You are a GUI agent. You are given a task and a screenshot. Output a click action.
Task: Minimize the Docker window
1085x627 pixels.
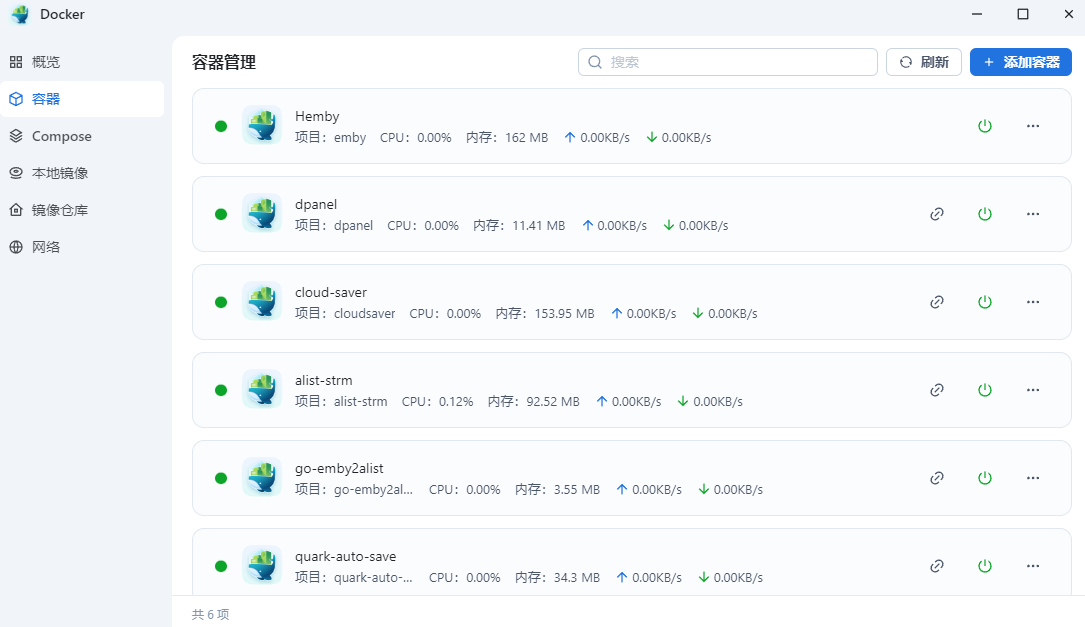tap(977, 14)
